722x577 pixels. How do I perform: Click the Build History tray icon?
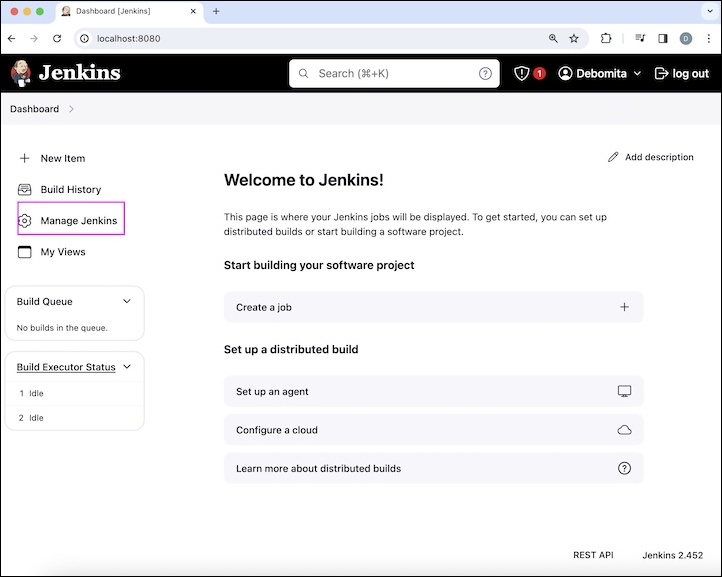tap(25, 189)
